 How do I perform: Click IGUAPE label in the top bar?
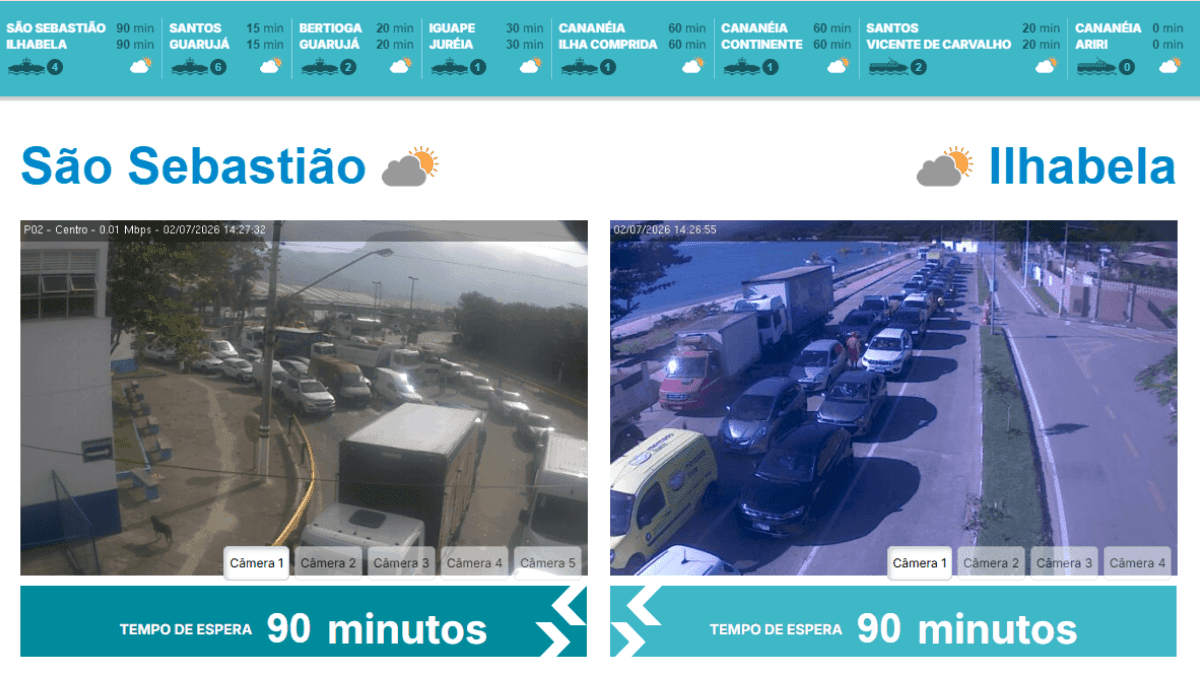click(x=452, y=28)
